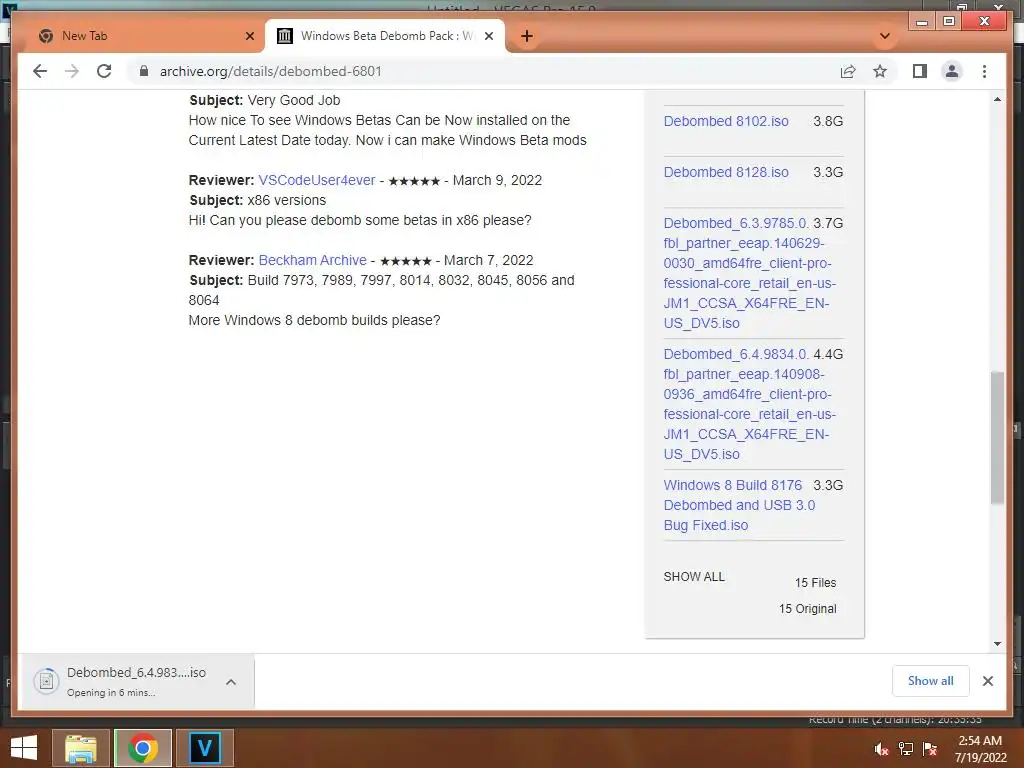
Task: Click the 15 Original text
Action: click(807, 609)
